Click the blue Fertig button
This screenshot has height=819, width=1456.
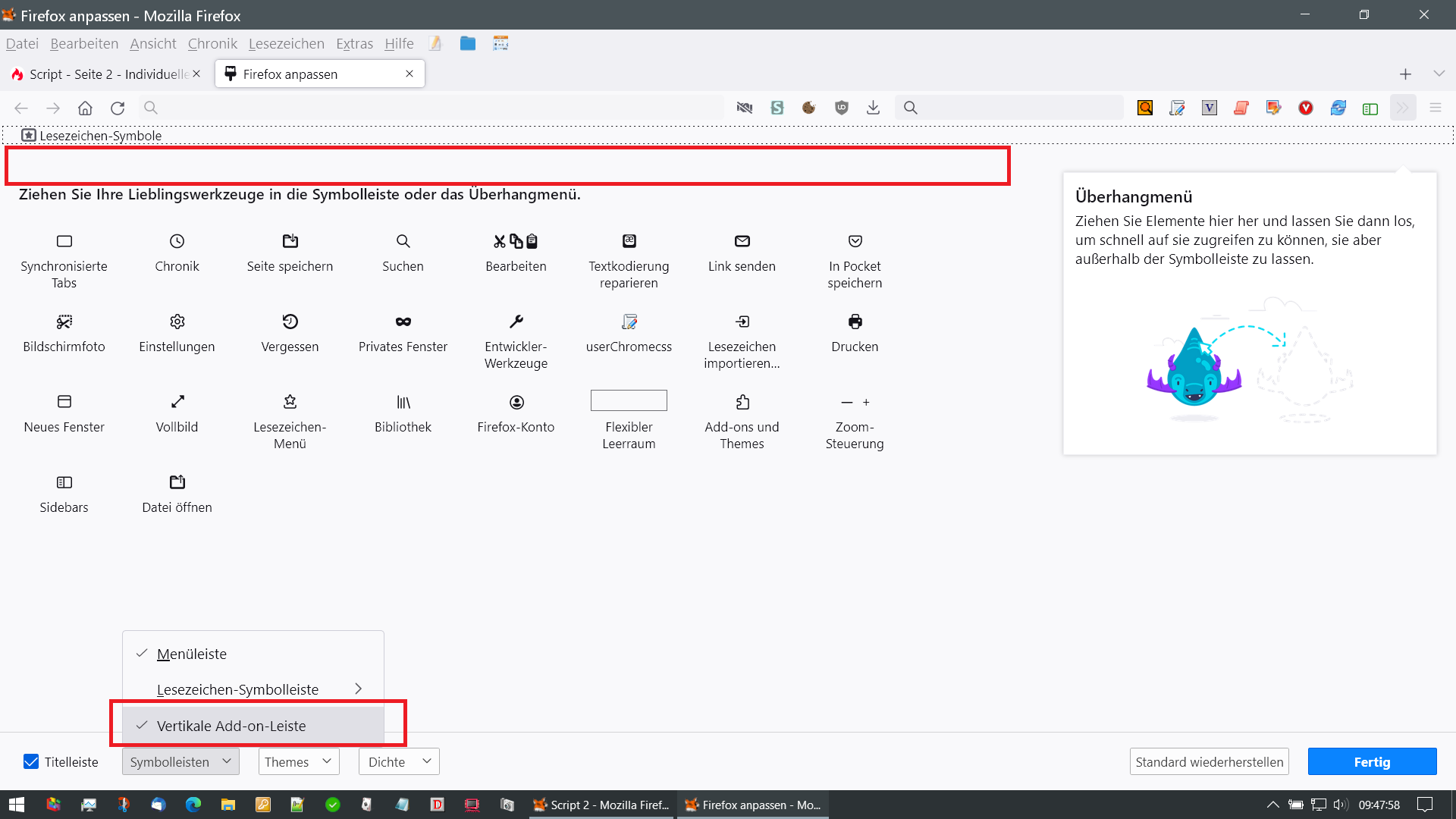click(1371, 761)
